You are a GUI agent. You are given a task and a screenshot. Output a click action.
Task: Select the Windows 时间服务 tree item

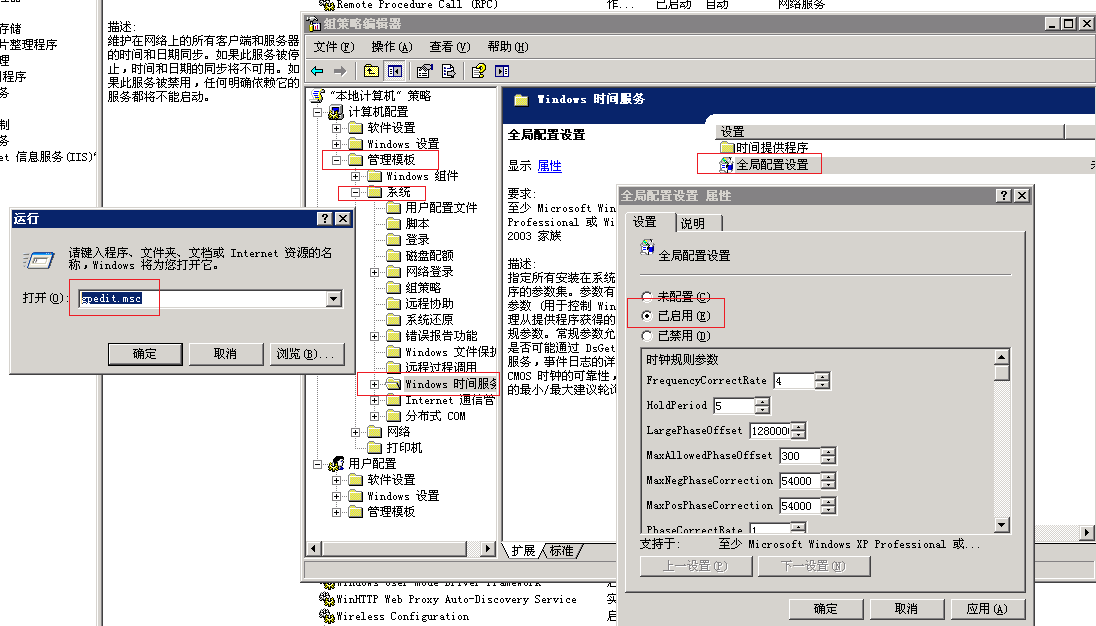pos(451,384)
